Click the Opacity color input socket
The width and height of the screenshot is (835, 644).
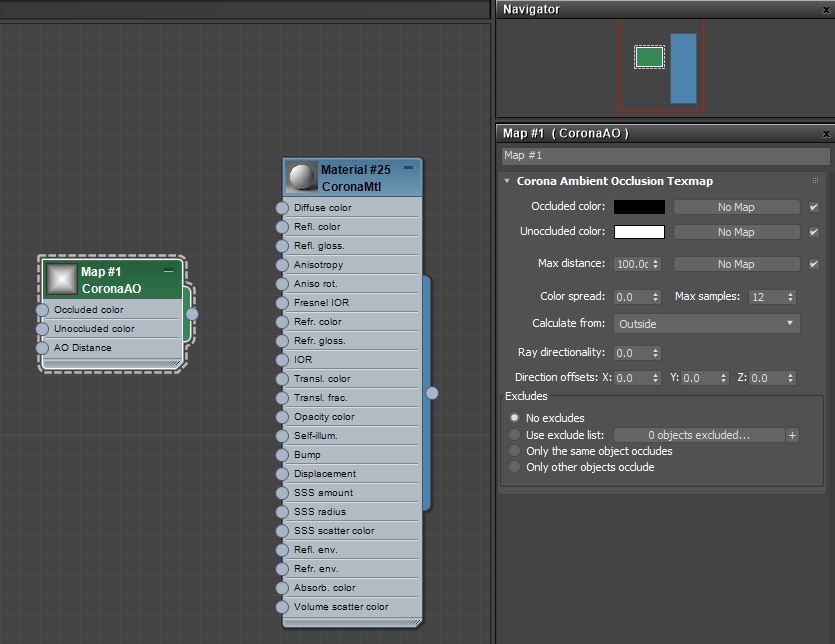point(282,417)
